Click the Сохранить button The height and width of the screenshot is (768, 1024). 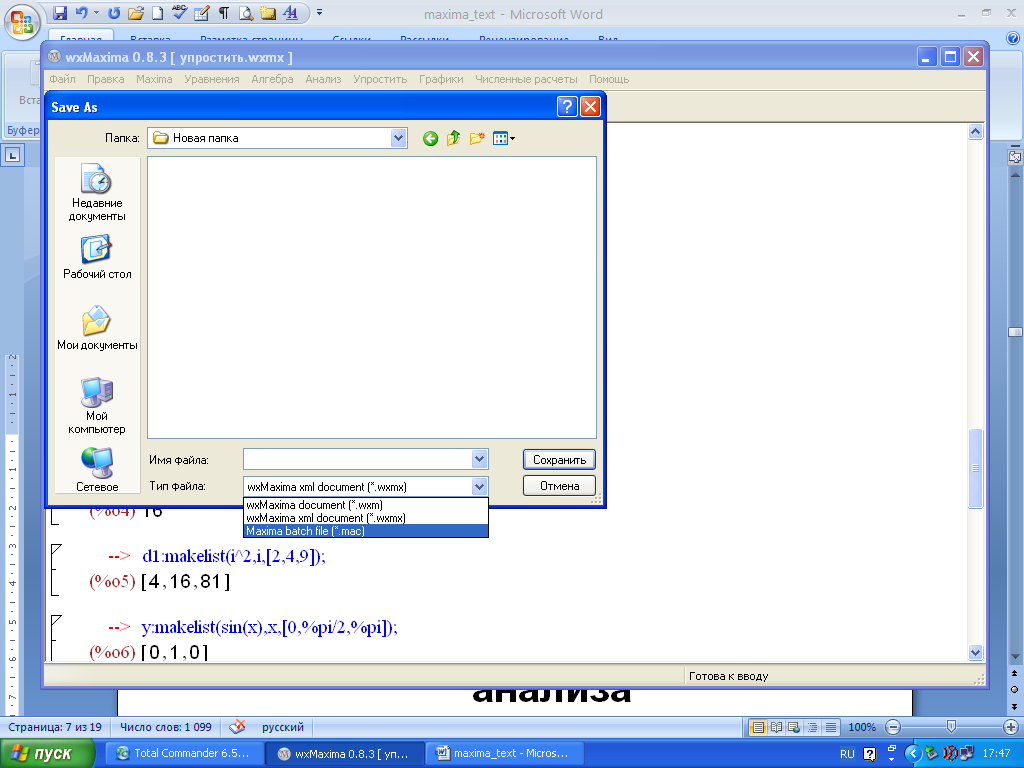click(x=559, y=460)
